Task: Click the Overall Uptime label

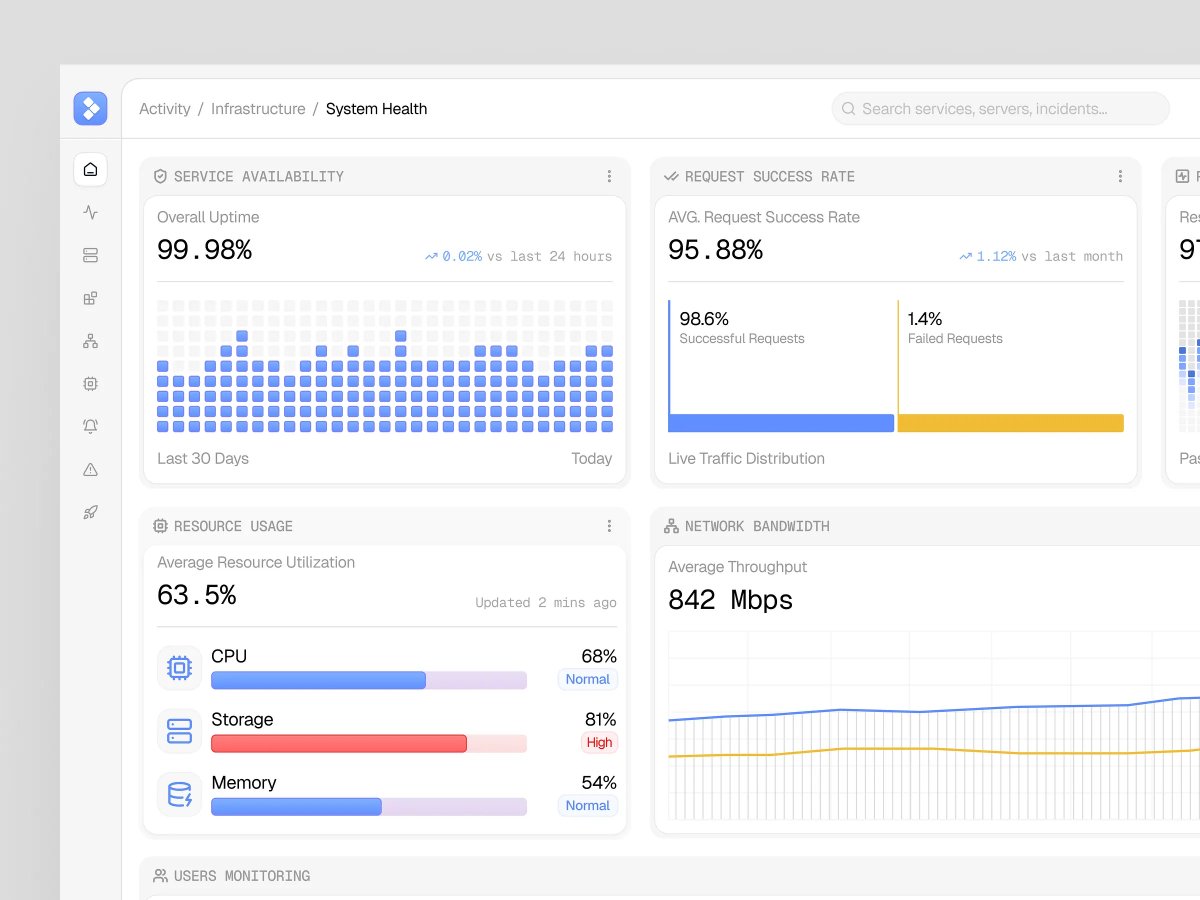Action: [208, 217]
